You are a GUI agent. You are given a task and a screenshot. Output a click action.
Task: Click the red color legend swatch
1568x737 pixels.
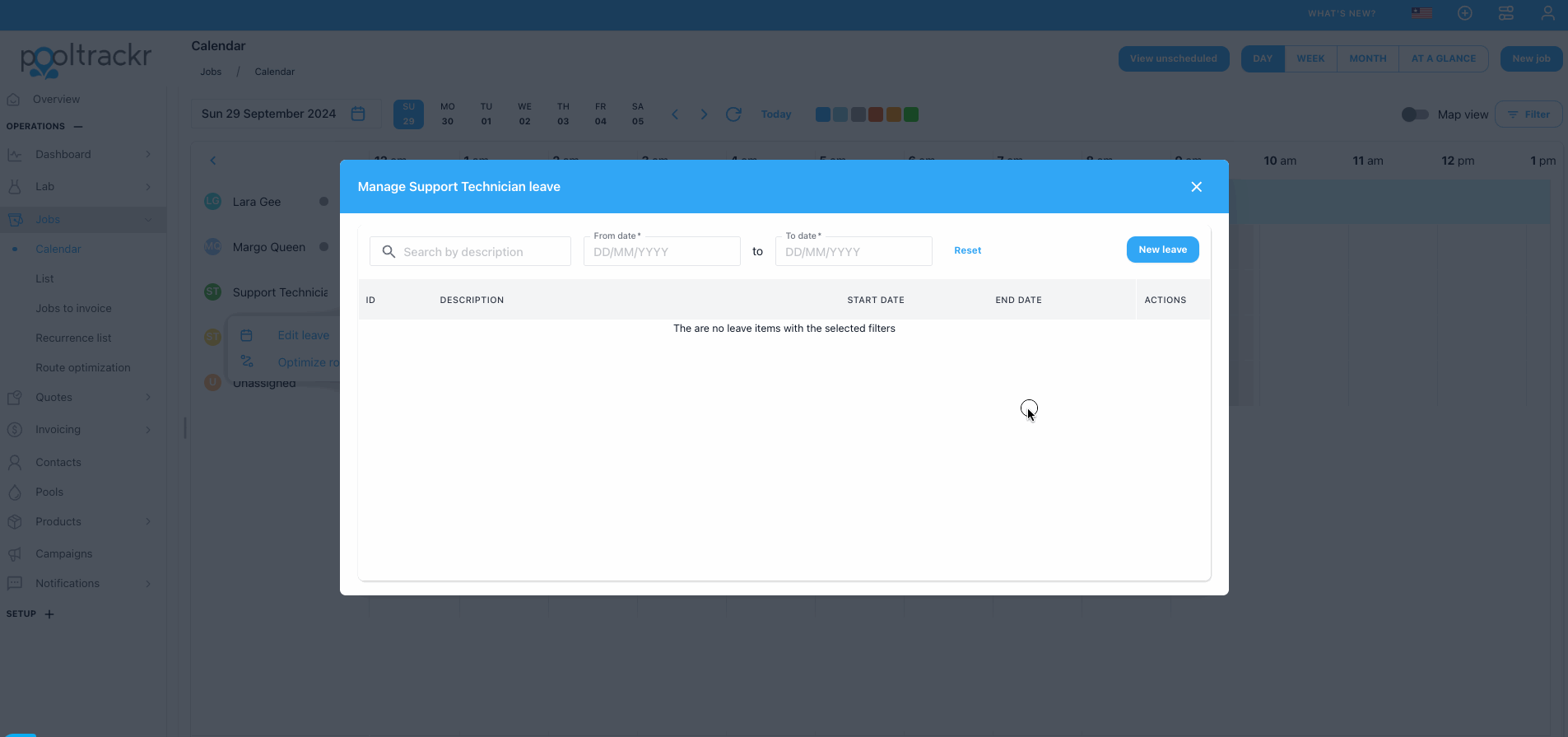tap(876, 114)
